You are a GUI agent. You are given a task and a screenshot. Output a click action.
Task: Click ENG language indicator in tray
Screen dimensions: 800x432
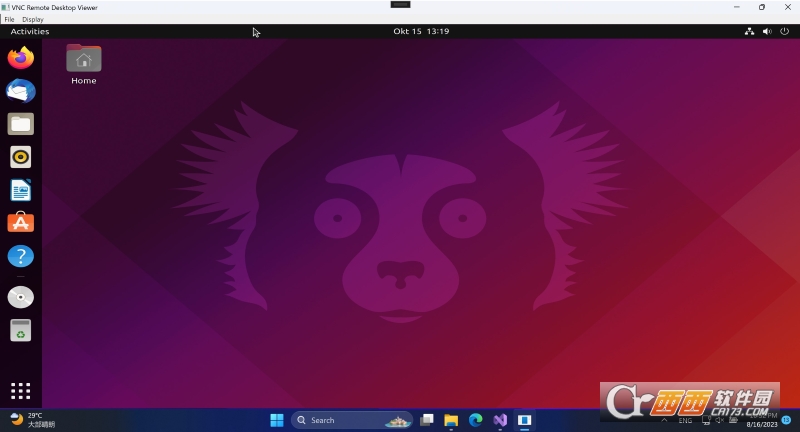click(x=685, y=421)
